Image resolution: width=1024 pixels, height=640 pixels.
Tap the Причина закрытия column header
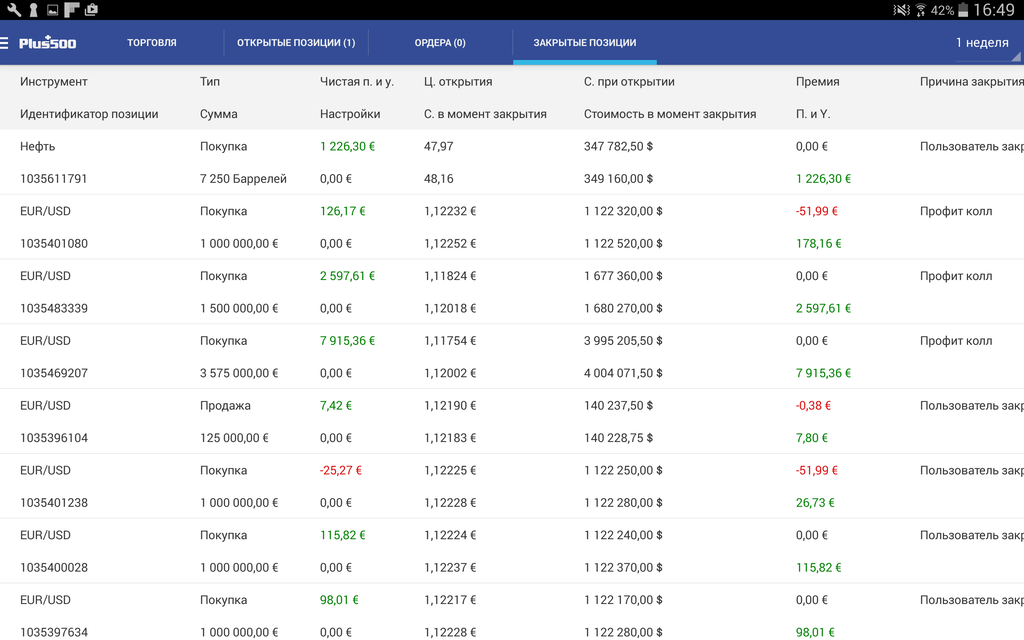[x=970, y=82]
